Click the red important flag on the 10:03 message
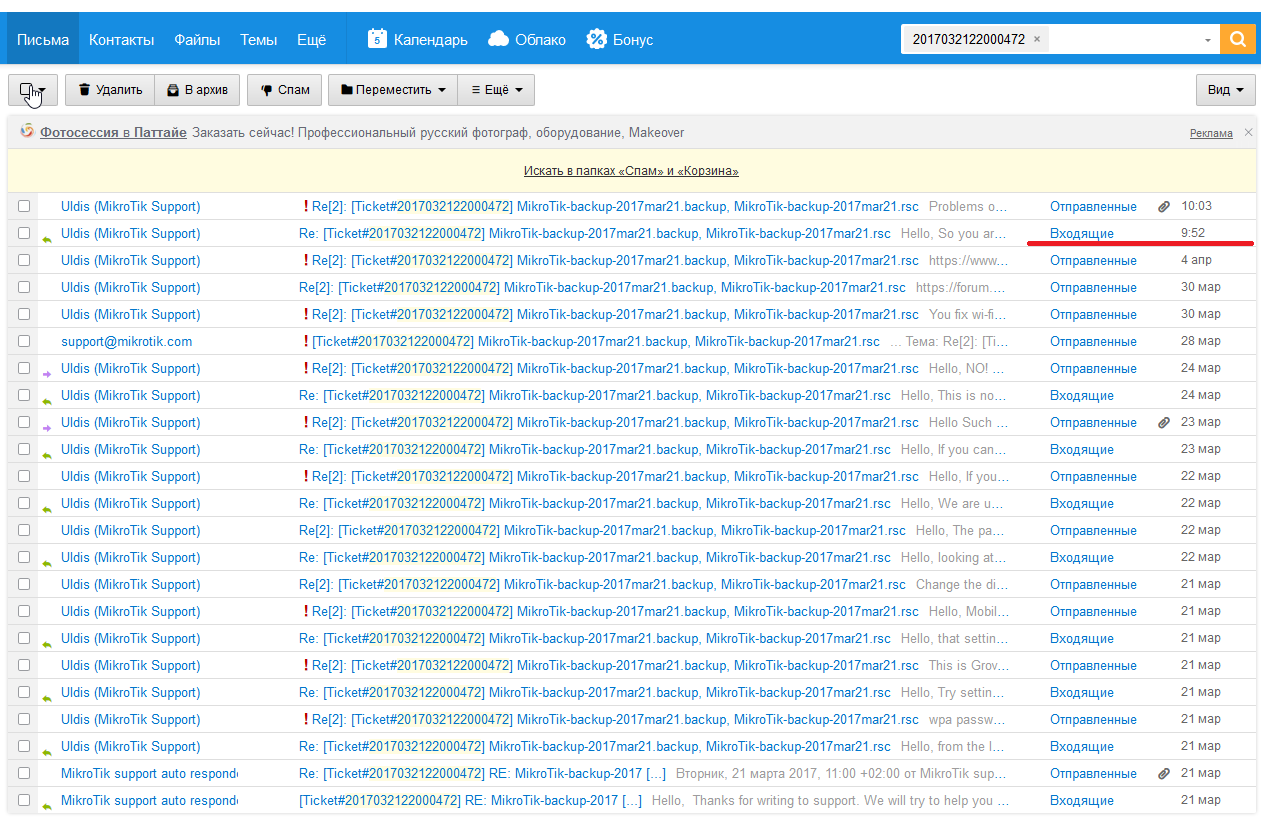This screenshot has height=821, width=1261. [305, 206]
